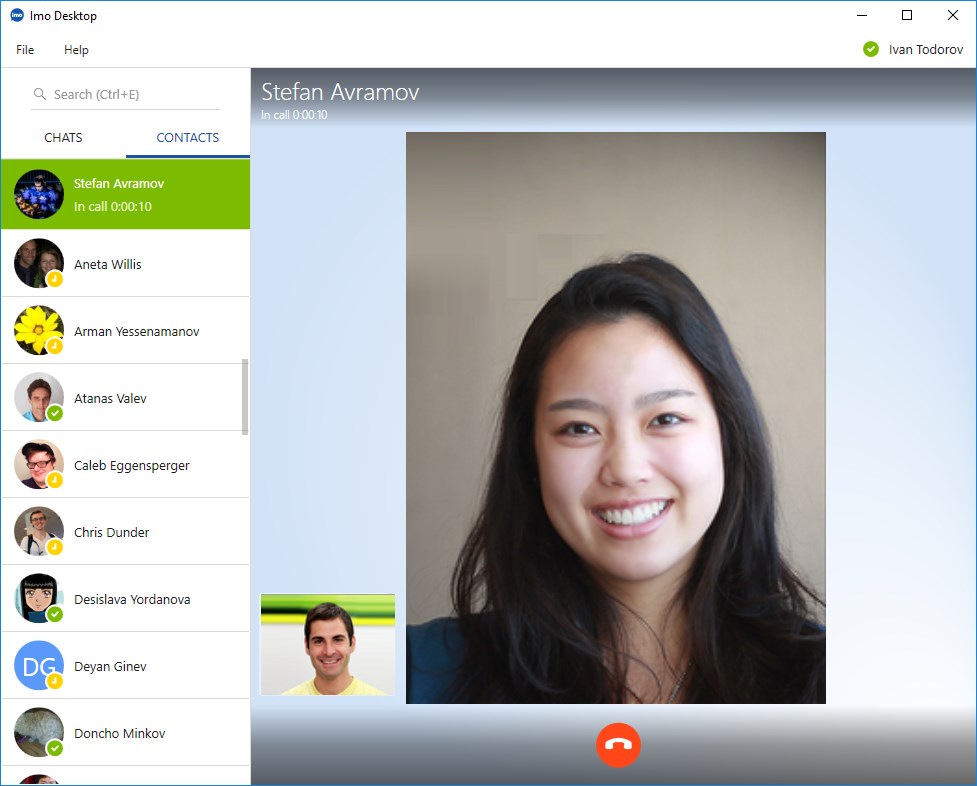The width and height of the screenshot is (977, 786).
Task: Hang up the call with red button
Action: click(618, 746)
